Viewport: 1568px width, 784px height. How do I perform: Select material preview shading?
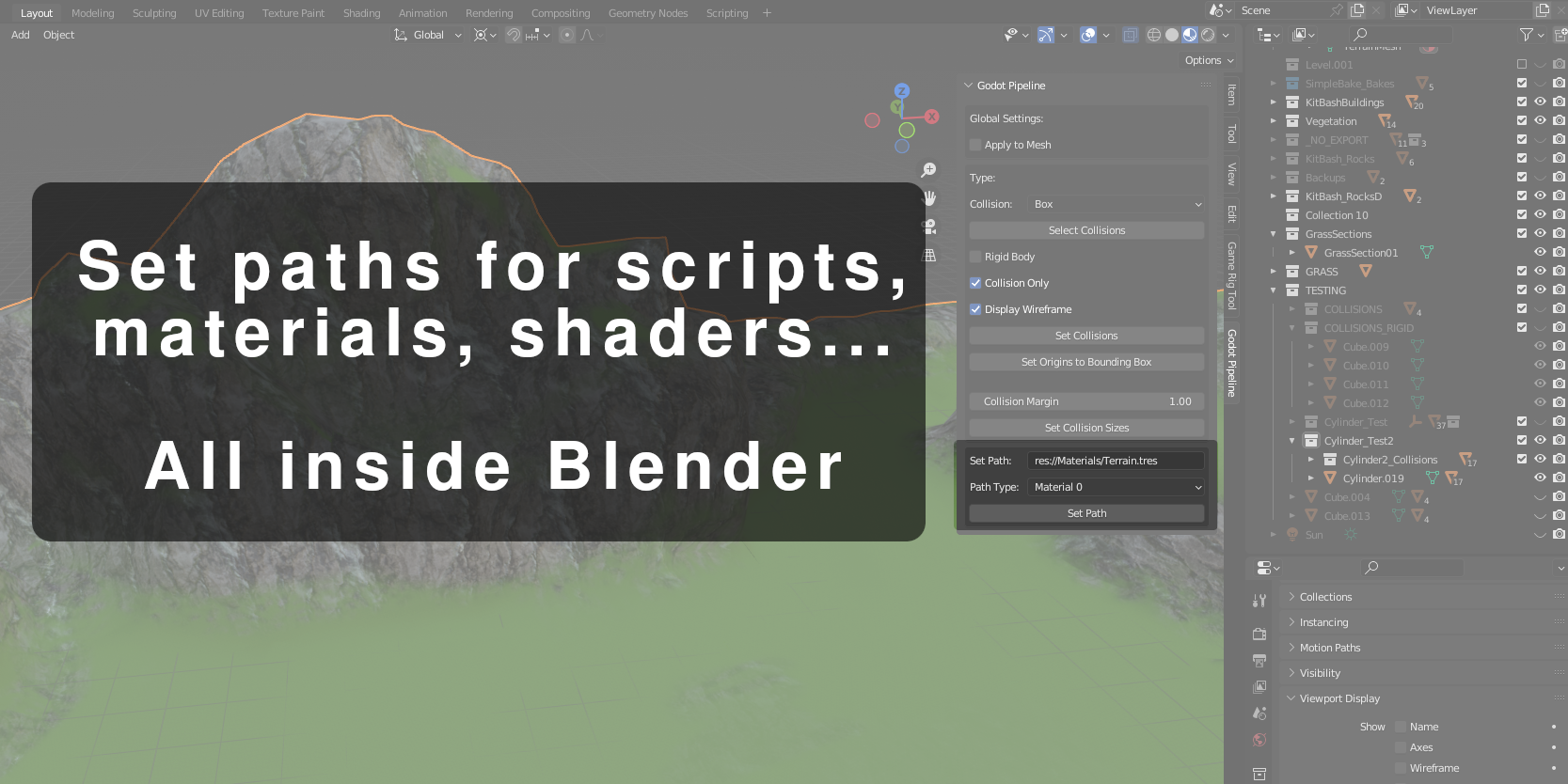point(1190,35)
